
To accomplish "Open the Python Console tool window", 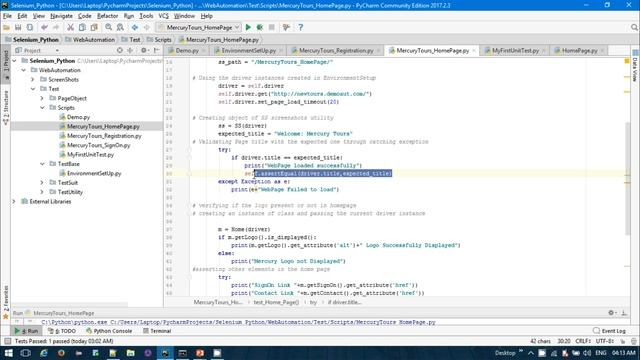I will (x=109, y=331).
